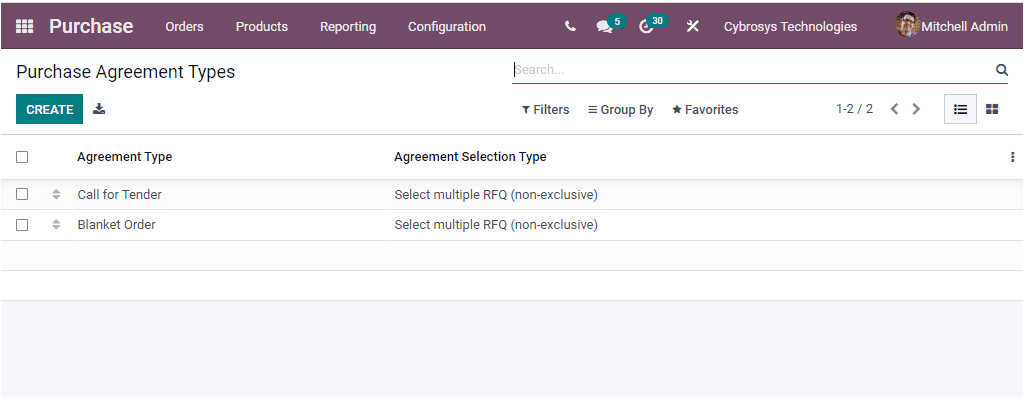This screenshot has width=1024, height=398.
Task: Open the Products menu
Action: 262,27
